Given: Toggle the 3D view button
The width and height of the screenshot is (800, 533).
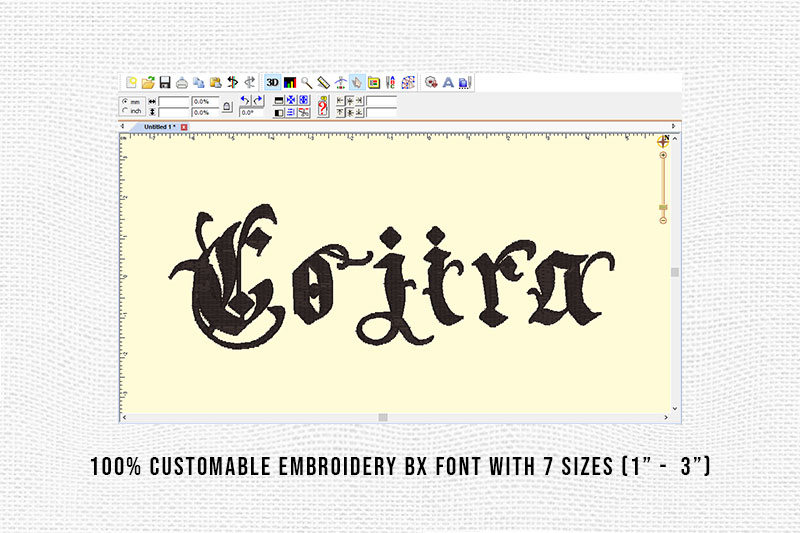Looking at the screenshot, I should [x=272, y=82].
